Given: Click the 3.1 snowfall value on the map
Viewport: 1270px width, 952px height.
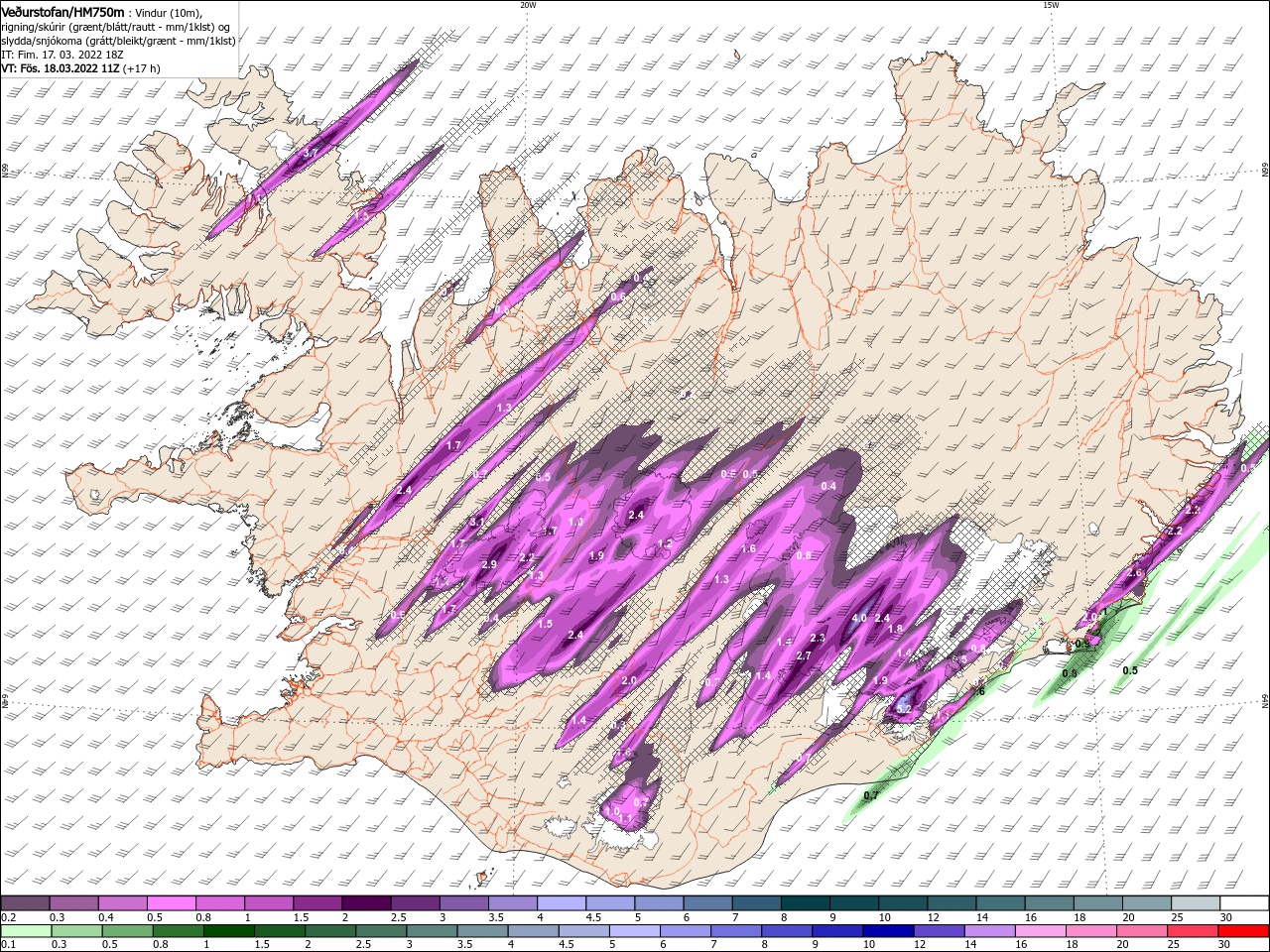Looking at the screenshot, I should click(x=477, y=522).
